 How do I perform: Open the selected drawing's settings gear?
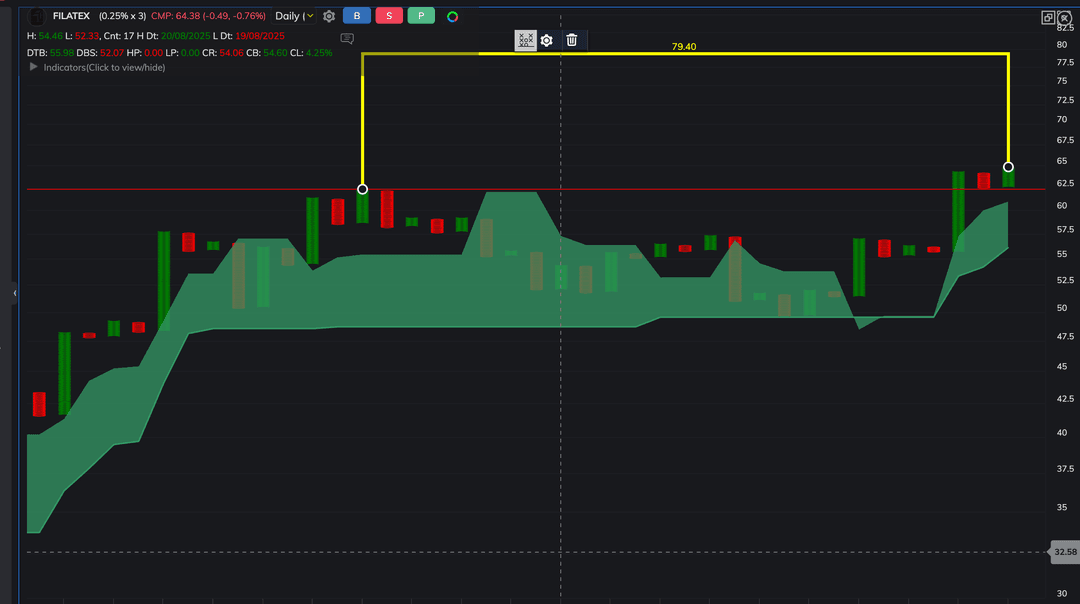(547, 40)
